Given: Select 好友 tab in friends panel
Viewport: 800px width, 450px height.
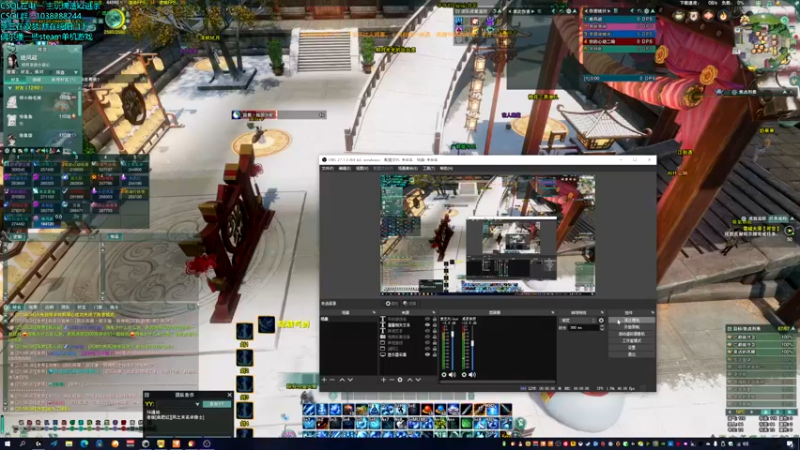Looking at the screenshot, I should point(15,80).
